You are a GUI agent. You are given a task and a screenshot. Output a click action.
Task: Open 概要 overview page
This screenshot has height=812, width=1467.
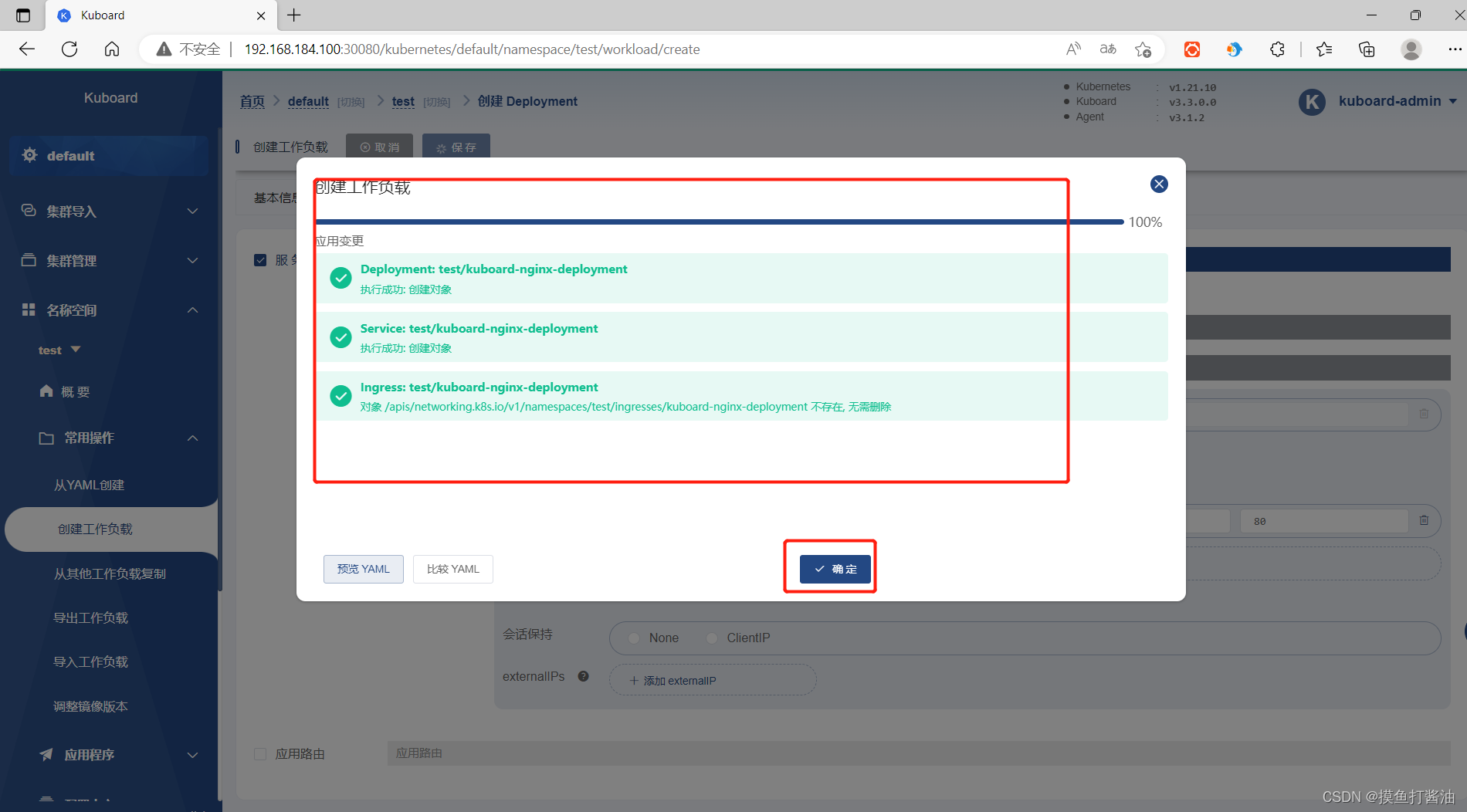pos(66,391)
